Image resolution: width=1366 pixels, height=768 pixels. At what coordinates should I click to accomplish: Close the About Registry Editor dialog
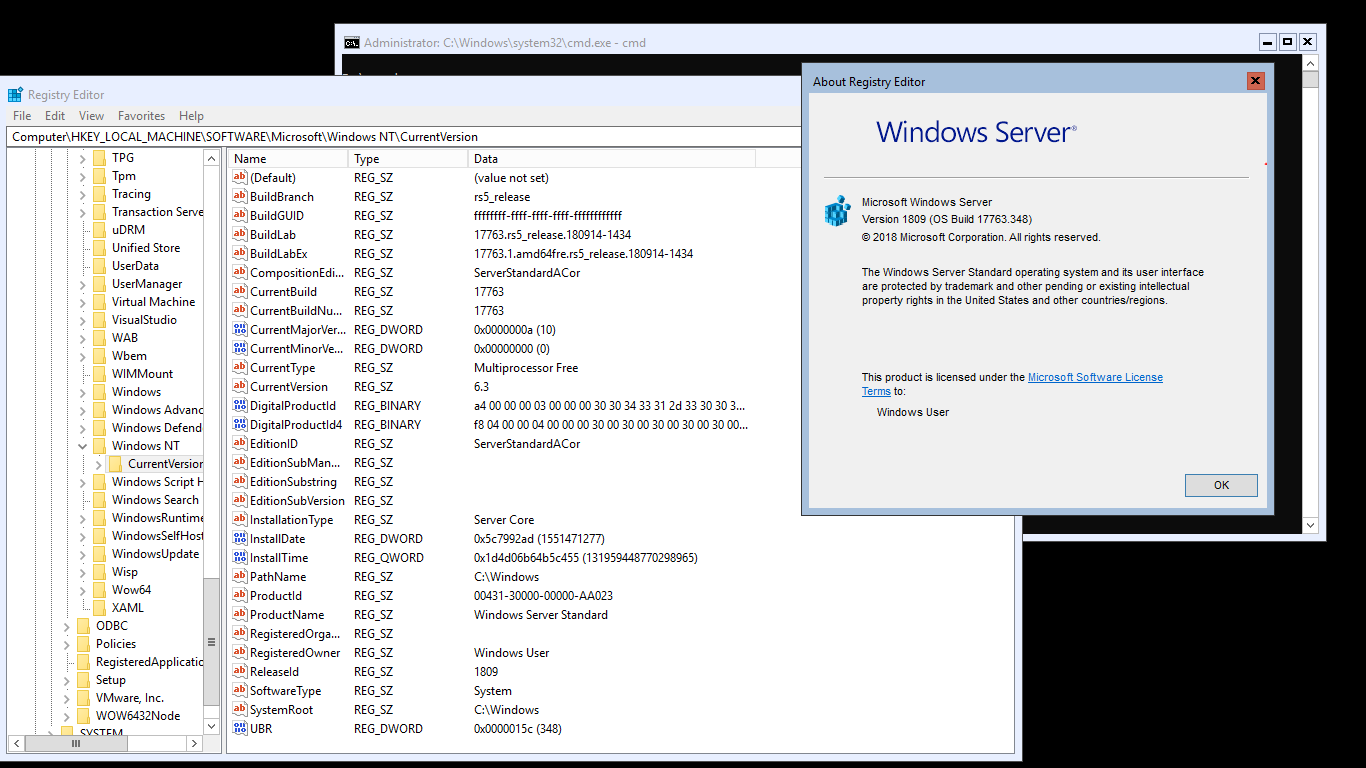(1256, 81)
